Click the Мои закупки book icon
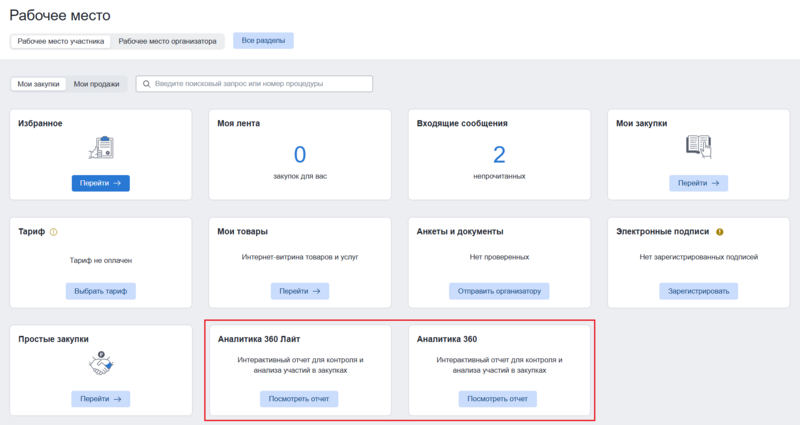Image resolution: width=800 pixels, height=425 pixels. click(698, 146)
